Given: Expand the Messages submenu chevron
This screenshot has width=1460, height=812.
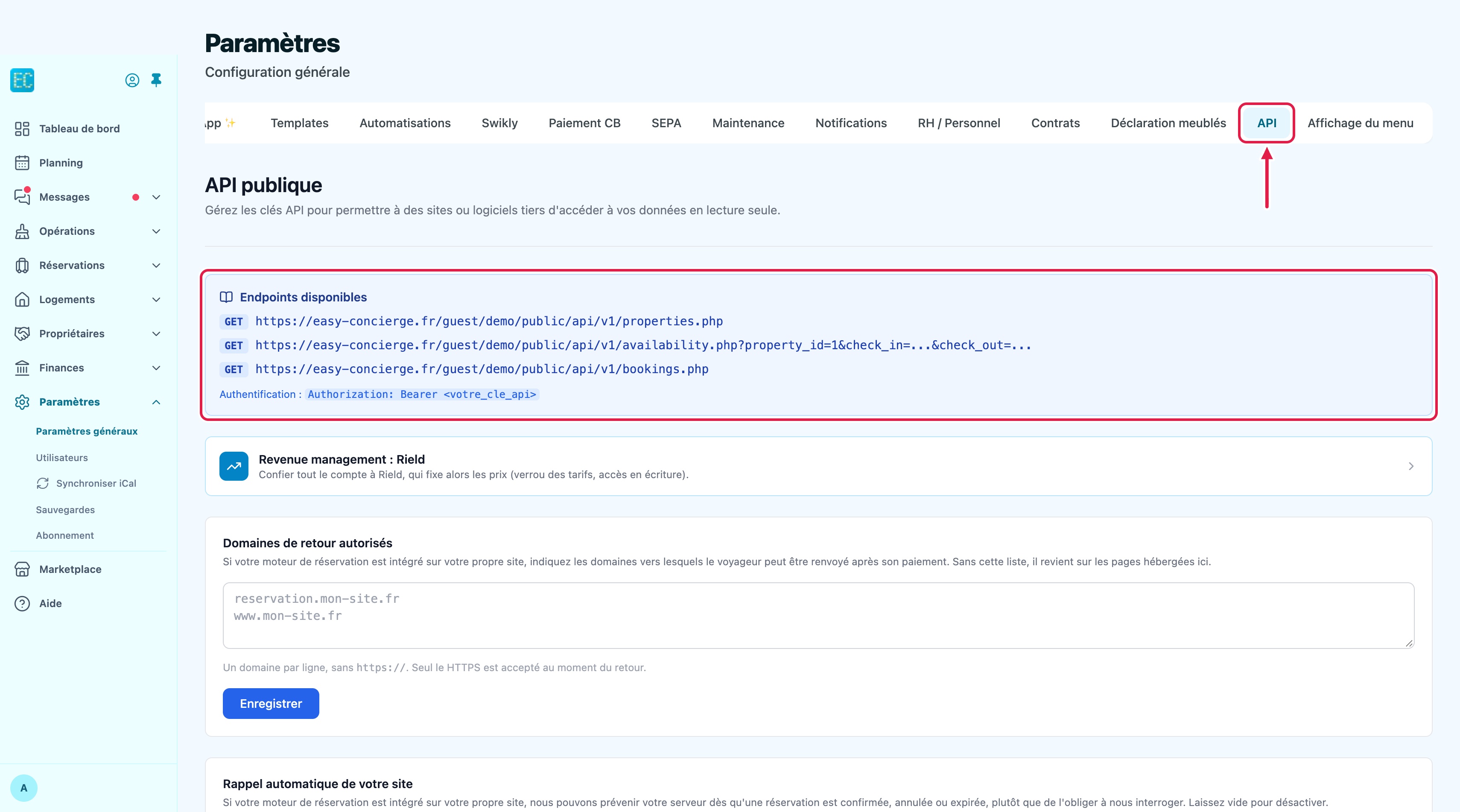Looking at the screenshot, I should [156, 197].
